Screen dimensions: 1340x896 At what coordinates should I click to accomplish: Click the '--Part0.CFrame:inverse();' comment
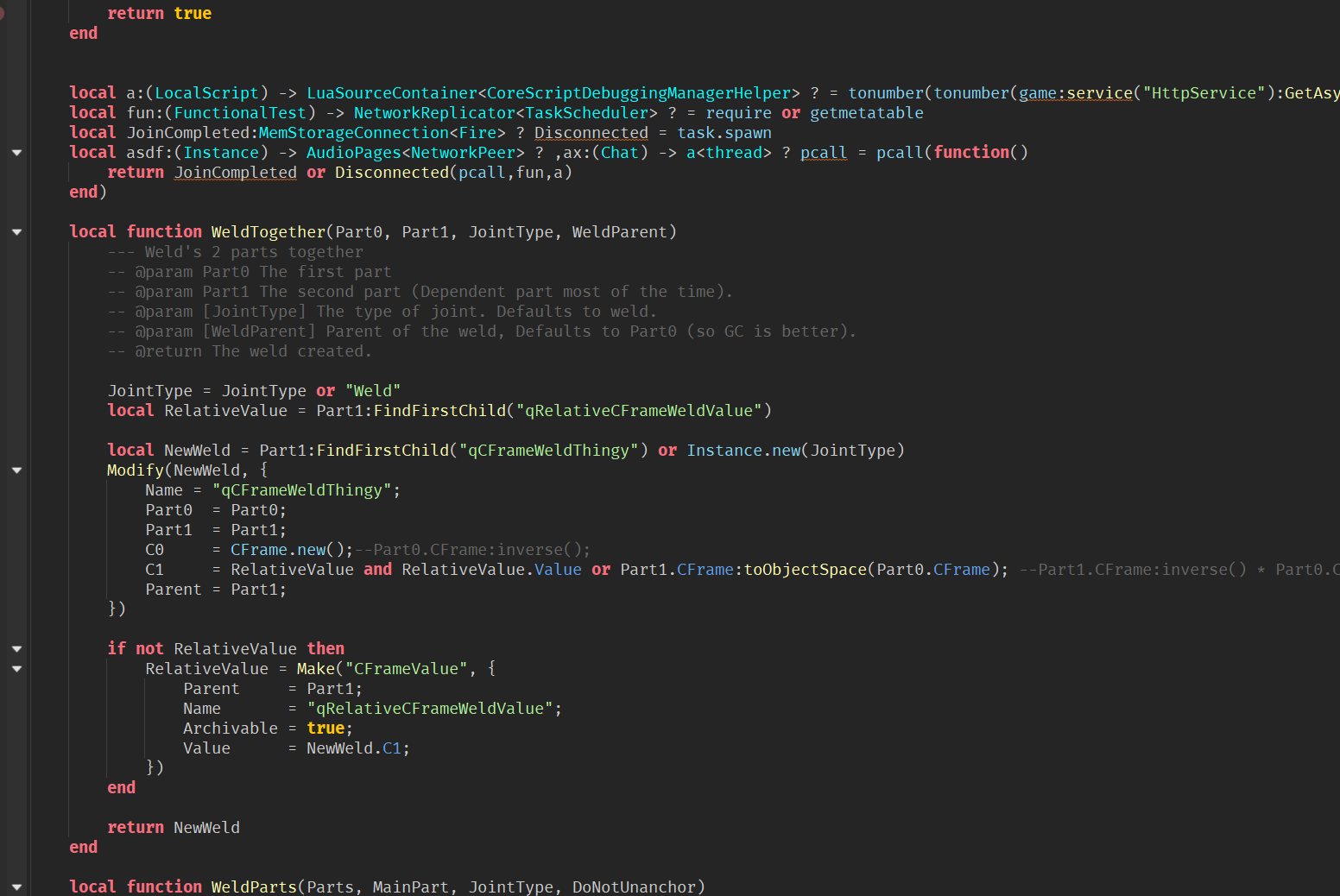pyautogui.click(x=473, y=549)
